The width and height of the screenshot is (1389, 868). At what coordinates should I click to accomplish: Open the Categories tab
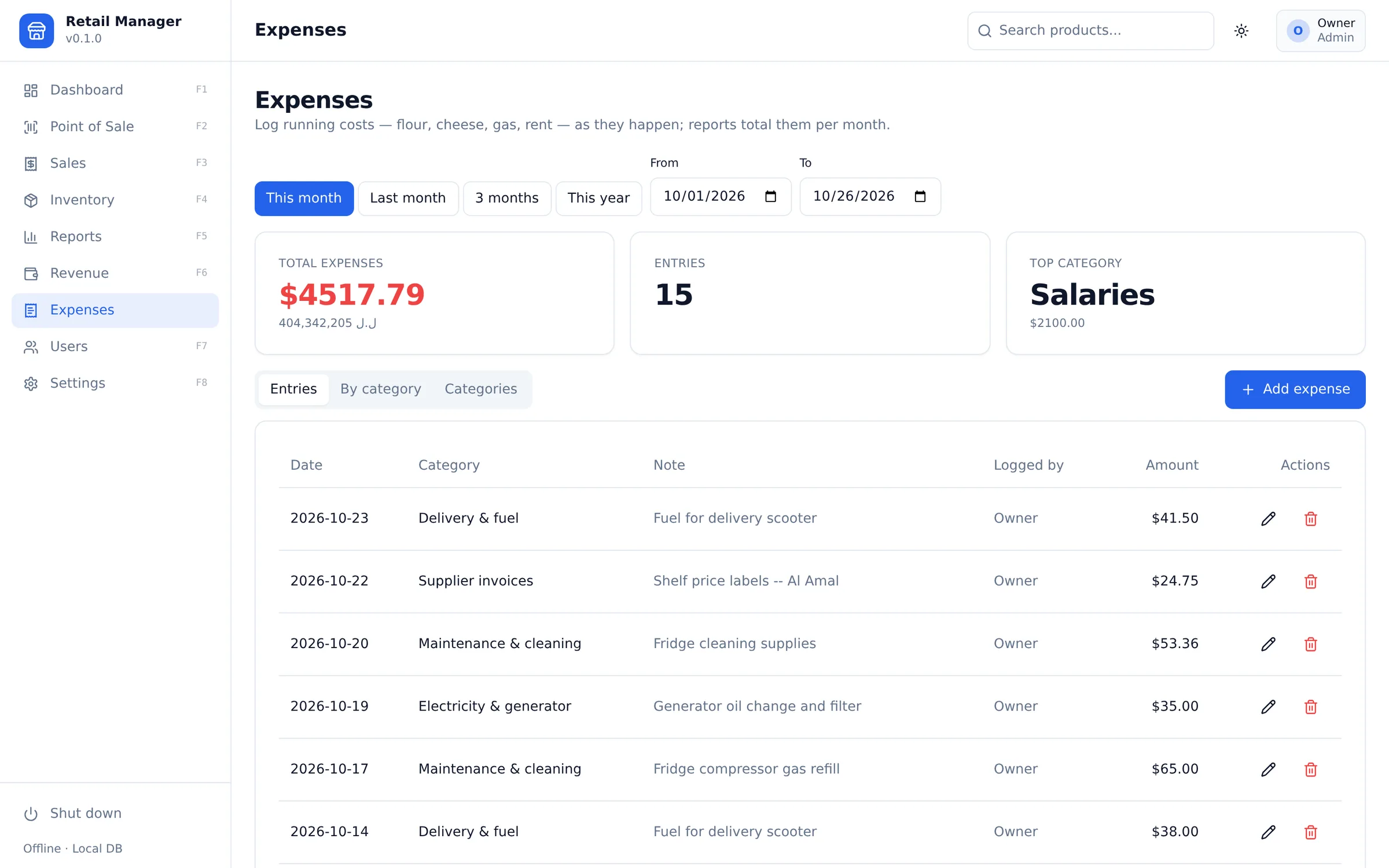click(x=480, y=389)
